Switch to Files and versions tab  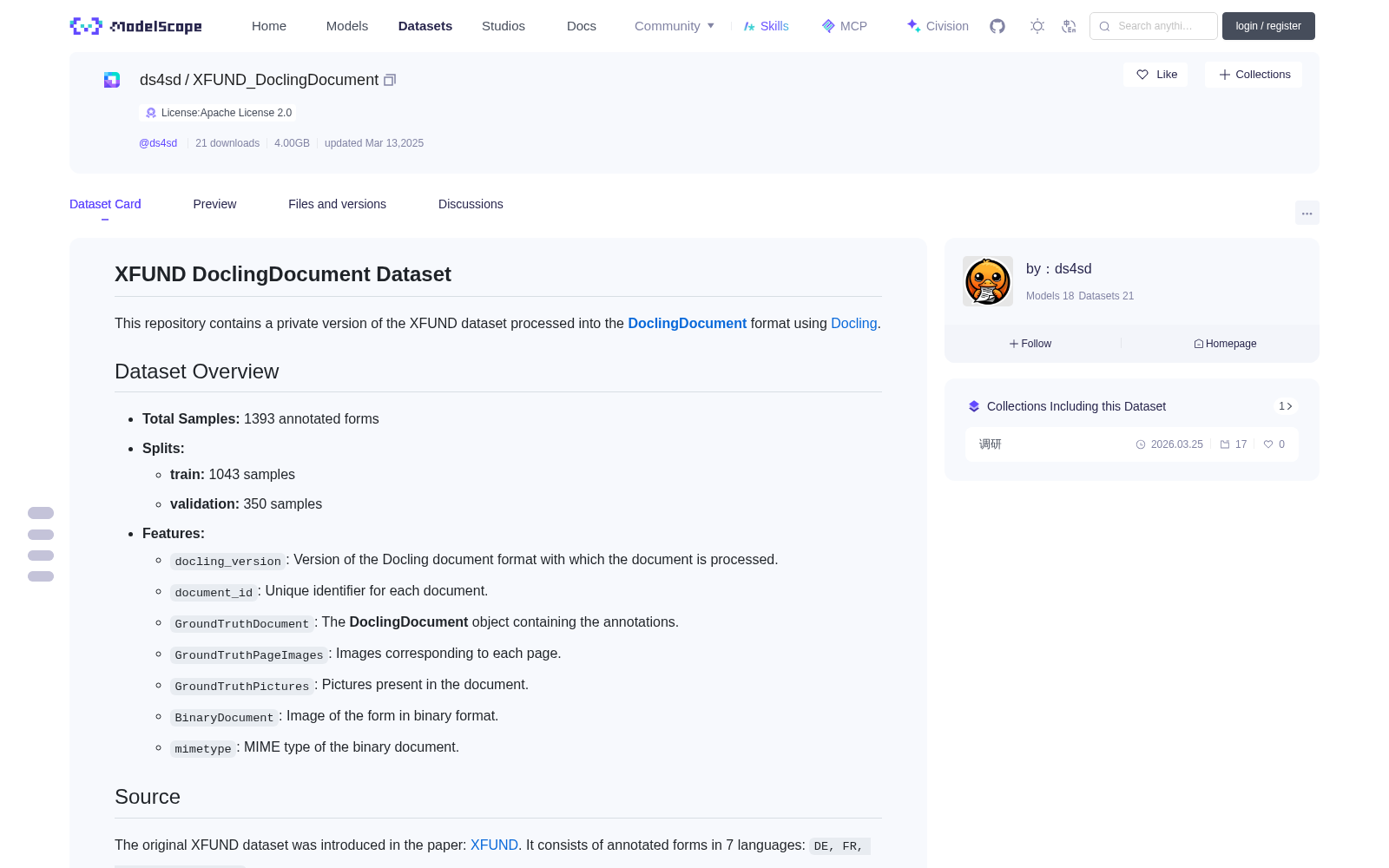337,204
